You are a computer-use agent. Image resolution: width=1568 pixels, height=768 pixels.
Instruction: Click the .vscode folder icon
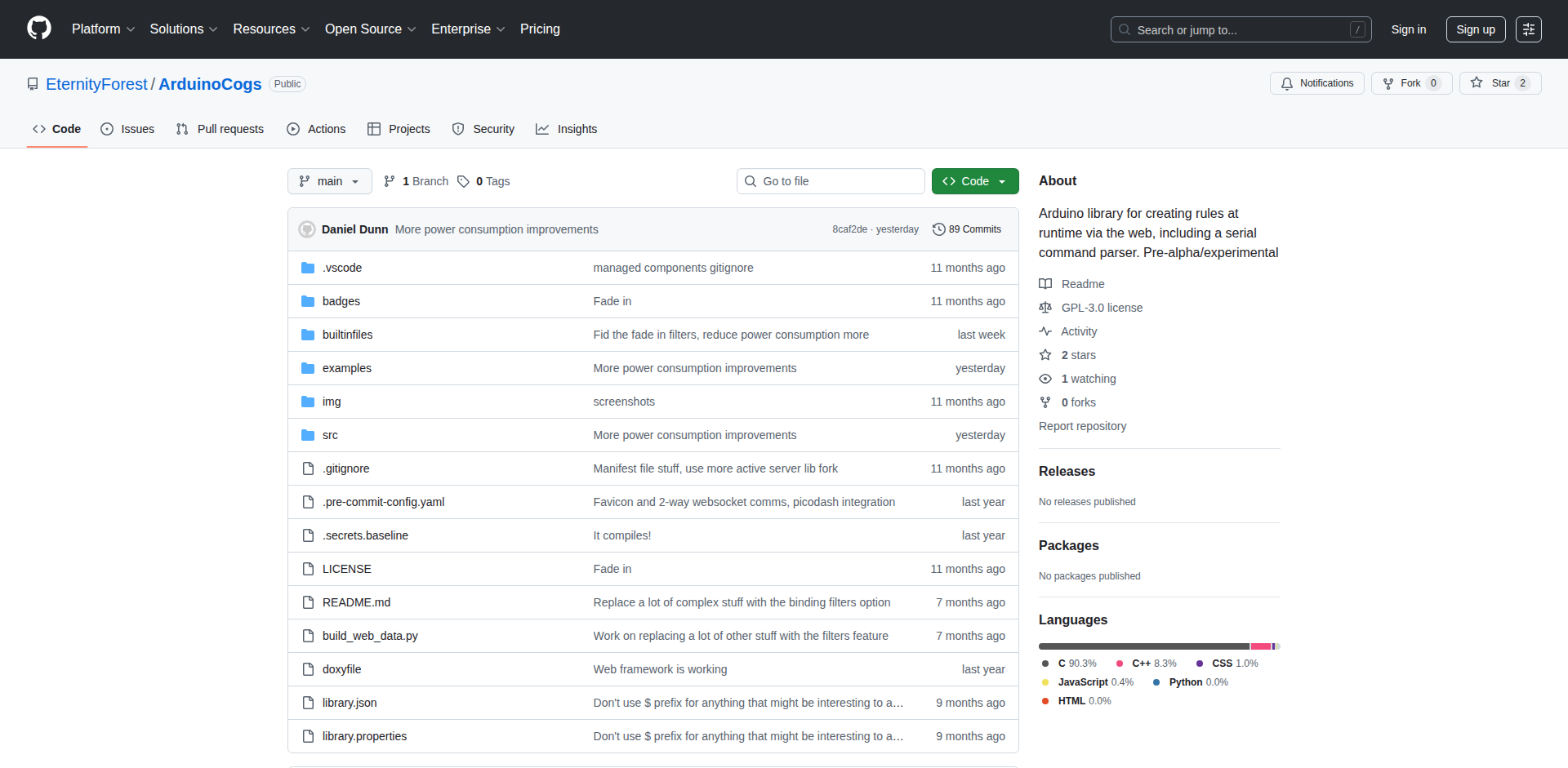(308, 268)
